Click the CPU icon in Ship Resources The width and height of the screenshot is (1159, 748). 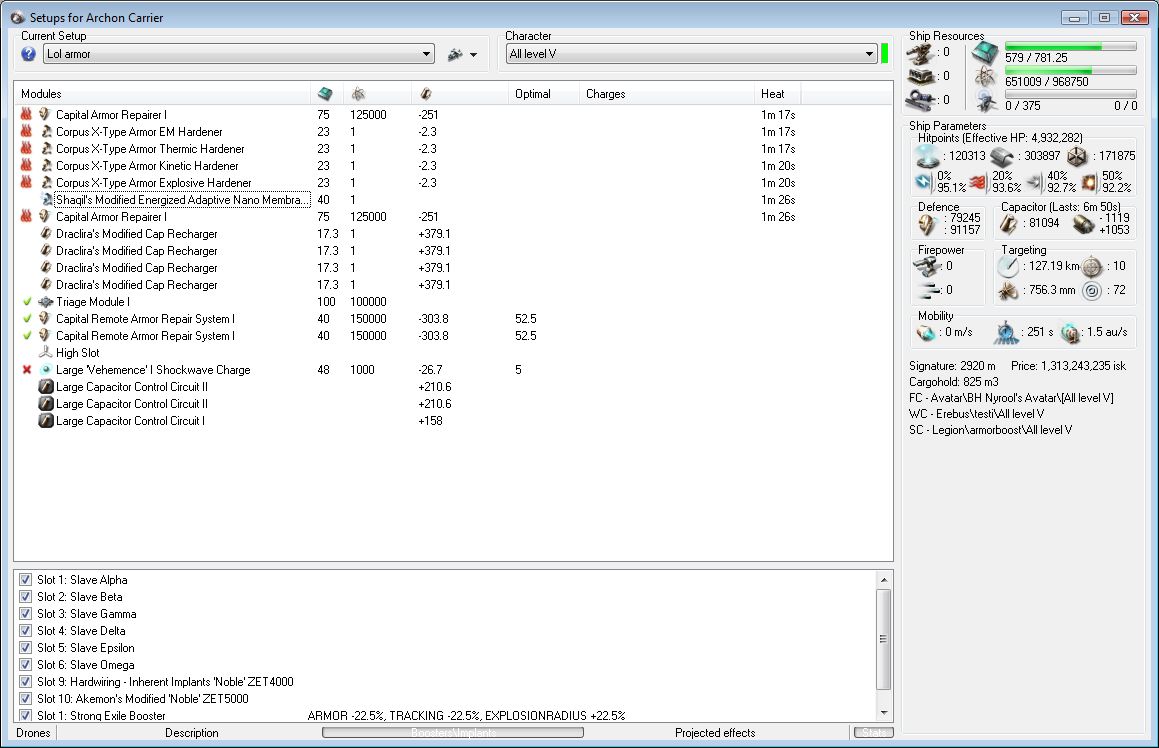[x=985, y=52]
